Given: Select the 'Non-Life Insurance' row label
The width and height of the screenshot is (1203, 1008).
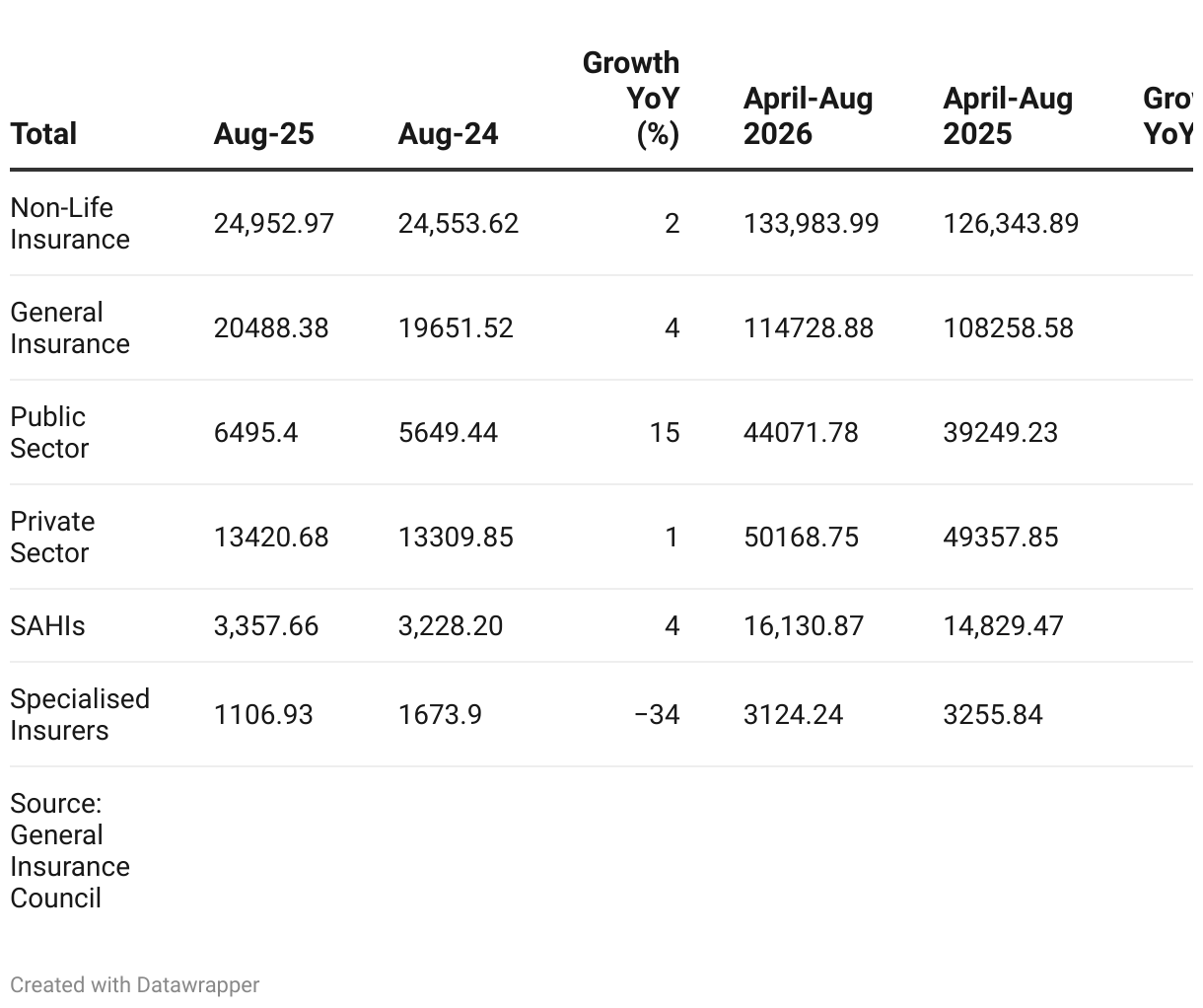Looking at the screenshot, I should click(69, 224).
